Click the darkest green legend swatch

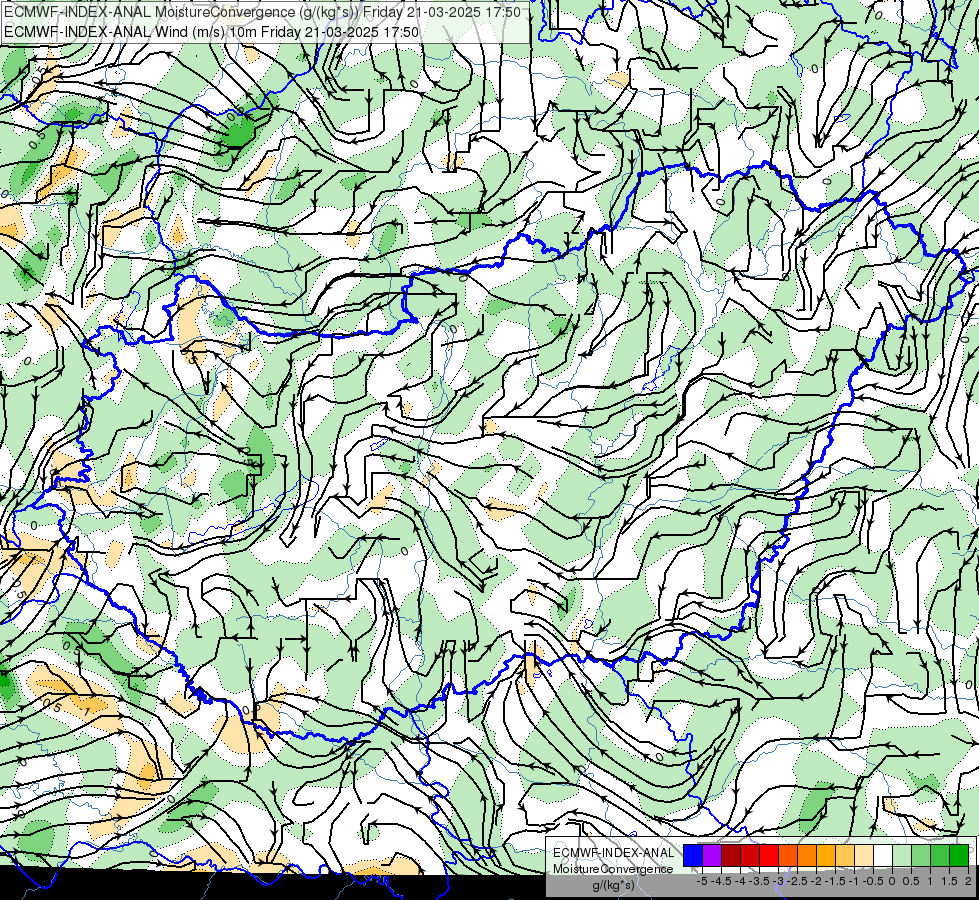pos(959,855)
